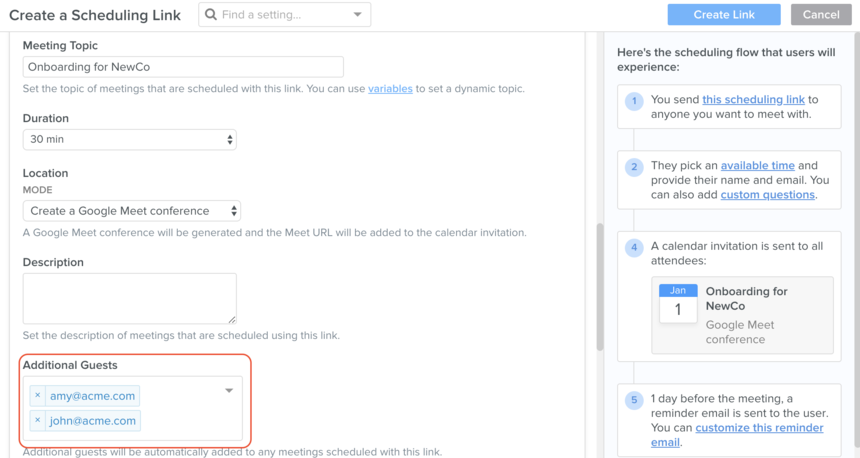Expand the Additional Guests dropdown arrow

[229, 391]
